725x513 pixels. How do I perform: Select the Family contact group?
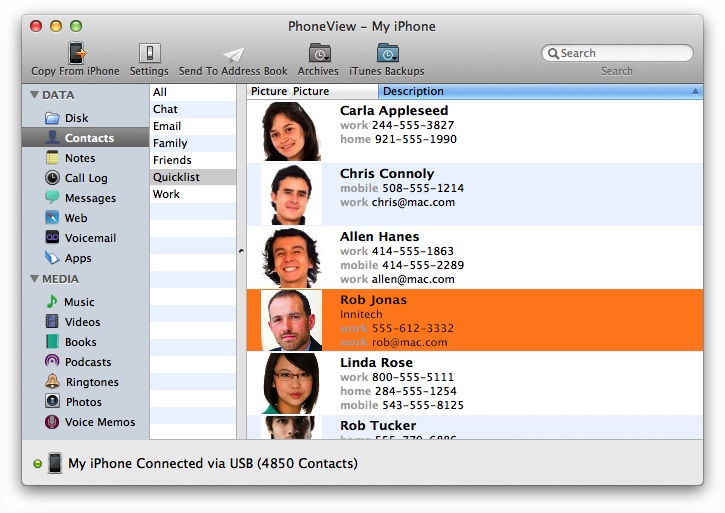tap(170, 143)
